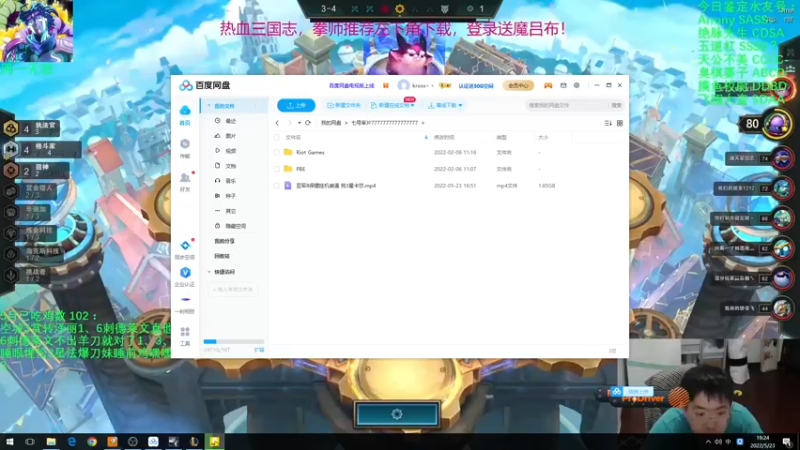
Task: Click the PBE folder icon
Action: coord(288,169)
